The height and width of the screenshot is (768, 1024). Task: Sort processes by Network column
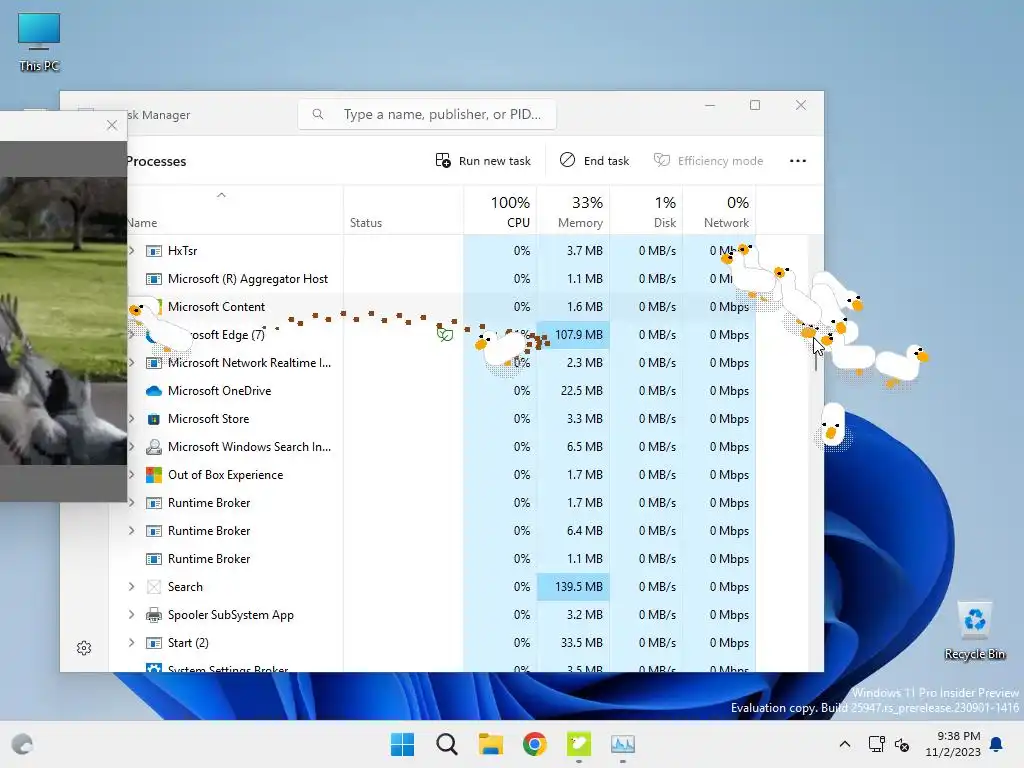tap(719, 211)
